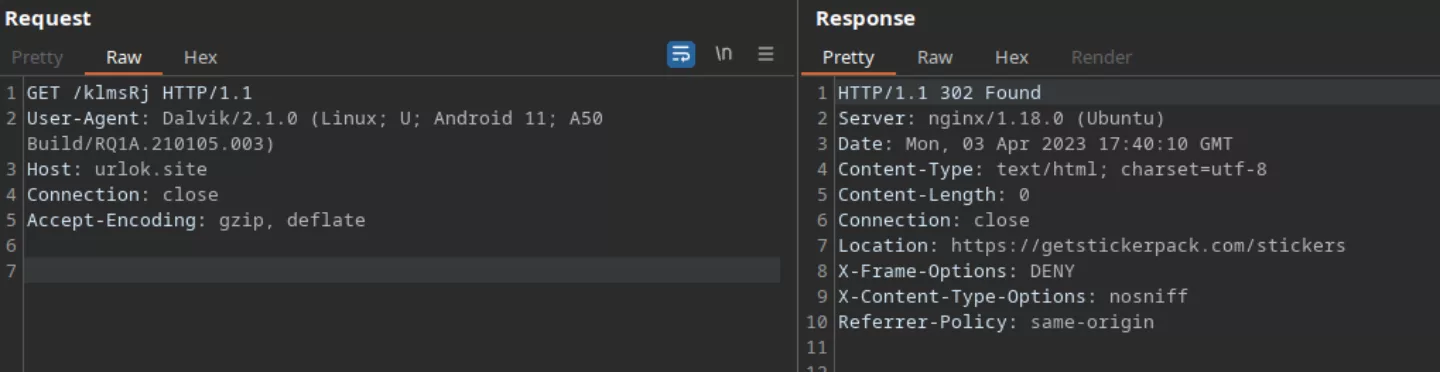This screenshot has height=372, width=1440.
Task: Select the Response Pretty tab
Action: pos(848,57)
